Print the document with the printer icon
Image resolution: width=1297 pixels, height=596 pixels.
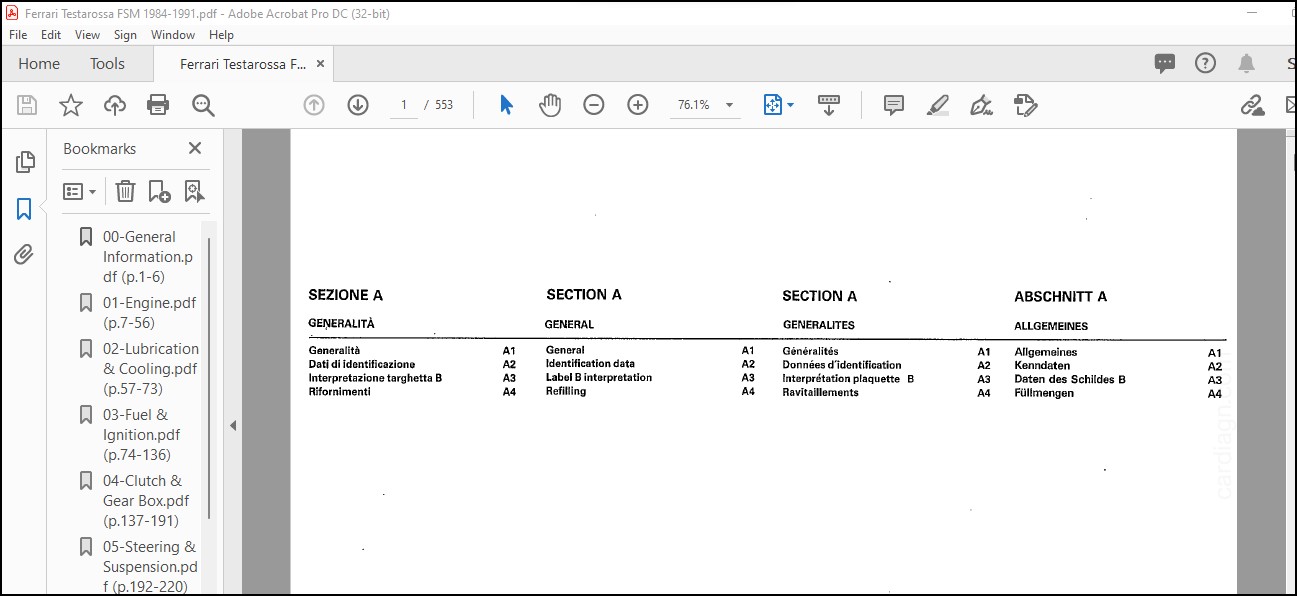click(158, 105)
